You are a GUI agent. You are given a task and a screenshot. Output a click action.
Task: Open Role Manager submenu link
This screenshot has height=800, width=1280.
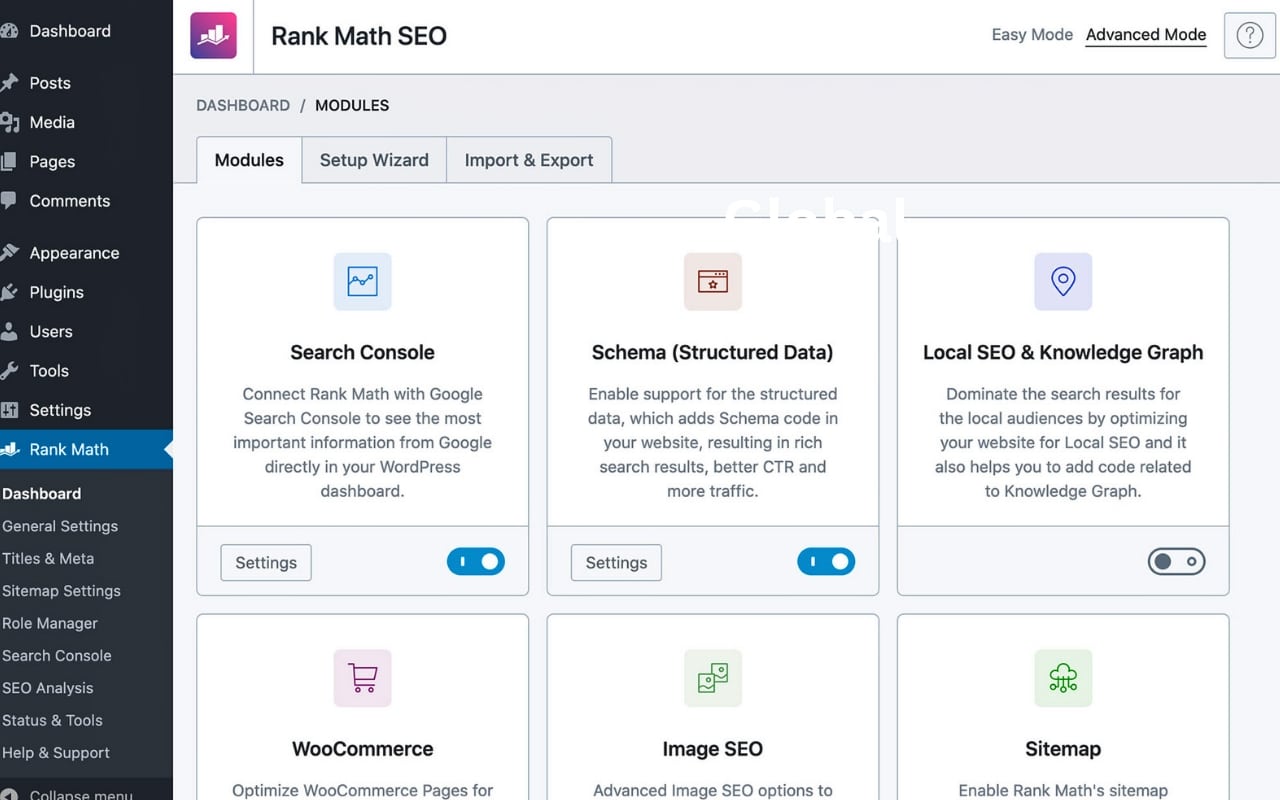pos(50,623)
